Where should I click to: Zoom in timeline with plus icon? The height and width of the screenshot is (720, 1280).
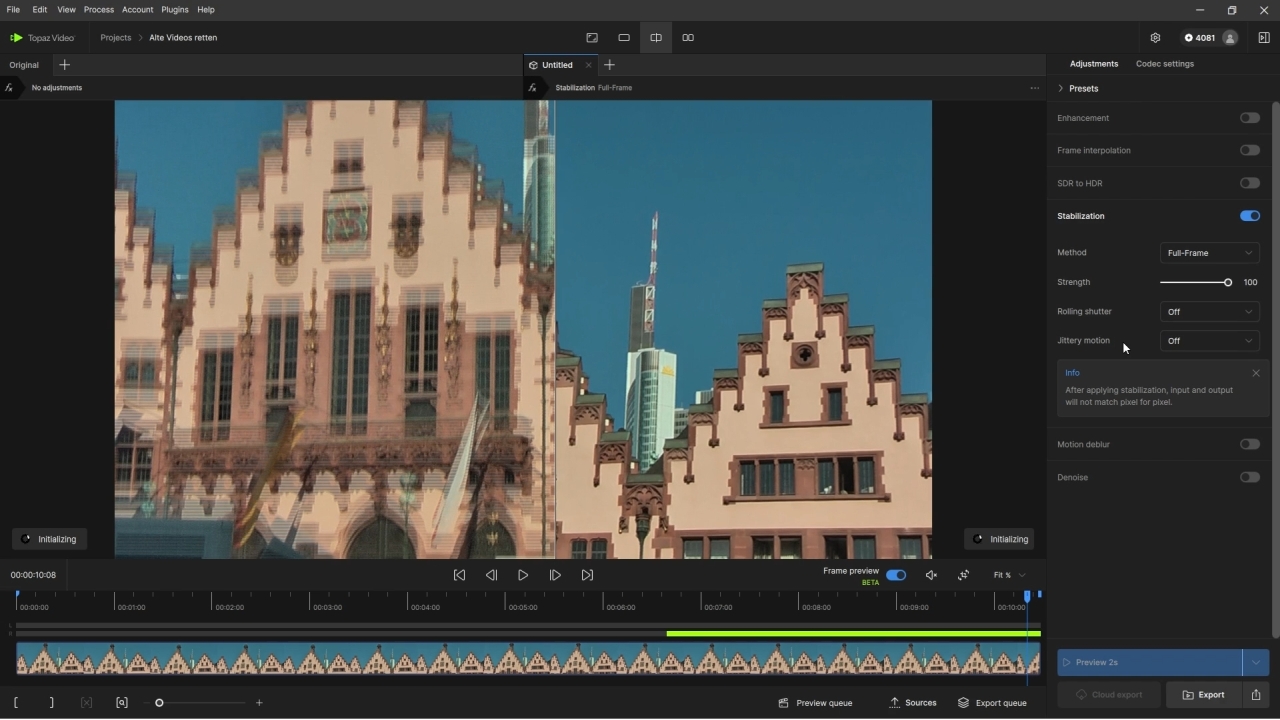[x=259, y=703]
